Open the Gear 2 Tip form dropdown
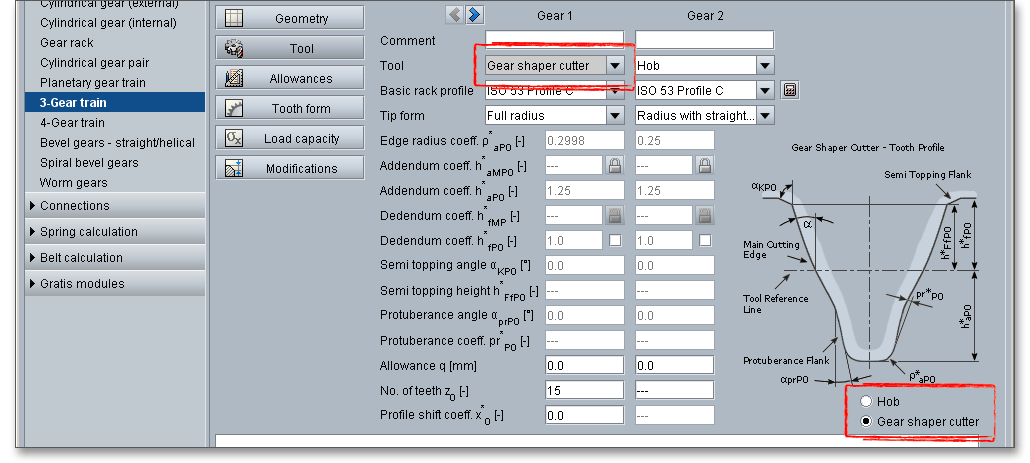The image size is (1030, 463). [x=765, y=116]
